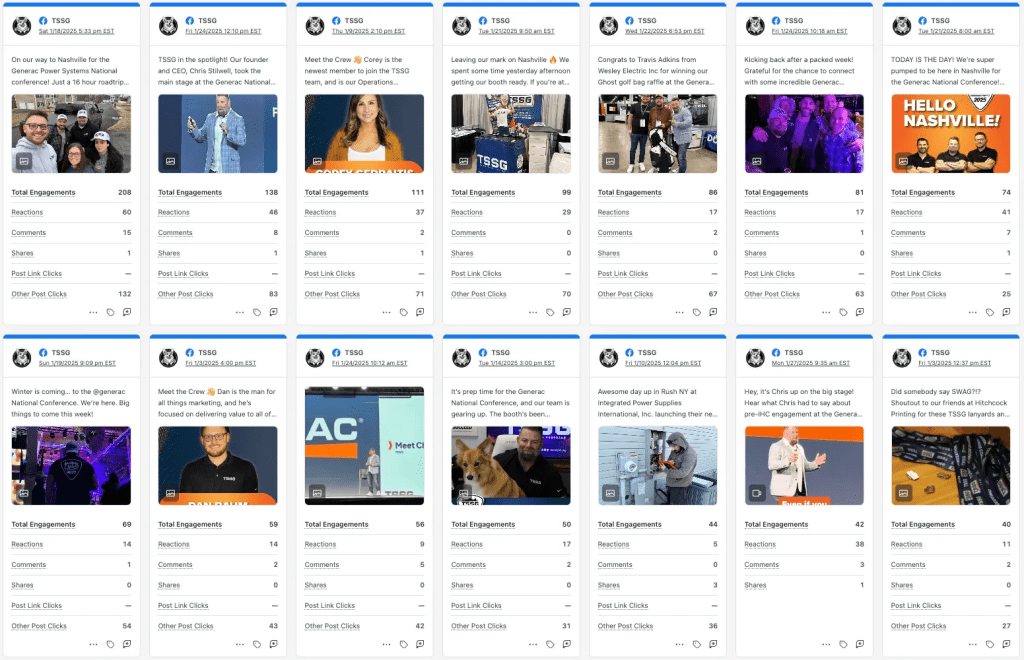Viewport: 1024px width, 660px height.
Task: Click Total Engagements label on the 138-engagement post
Action: (189, 193)
